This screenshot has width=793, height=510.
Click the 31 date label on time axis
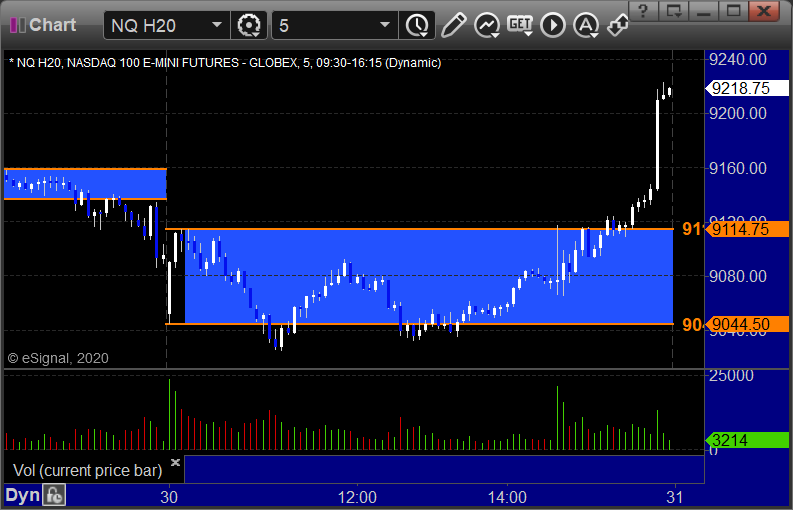coord(675,497)
